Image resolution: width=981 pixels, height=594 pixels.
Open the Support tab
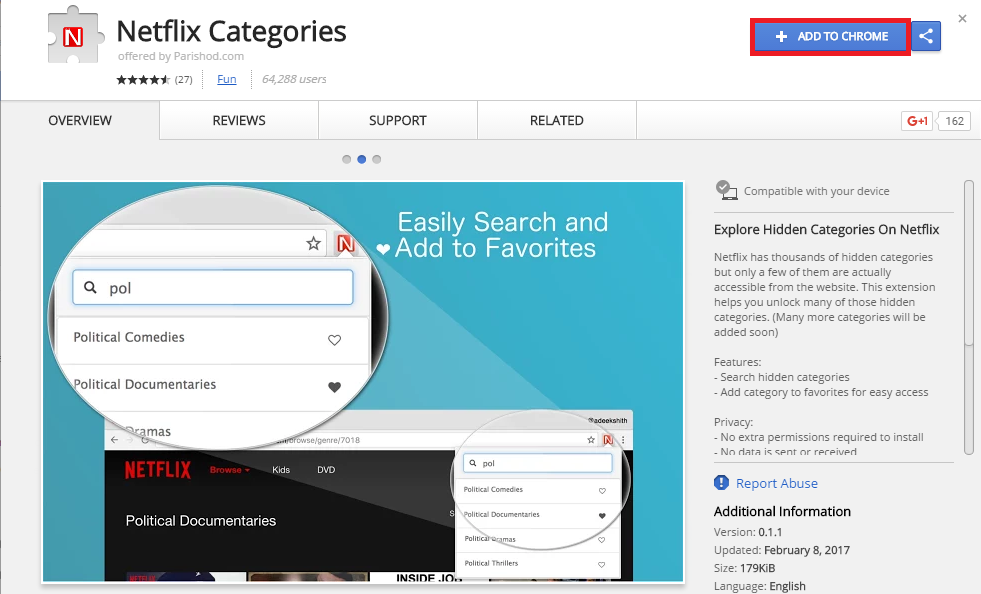pos(398,120)
